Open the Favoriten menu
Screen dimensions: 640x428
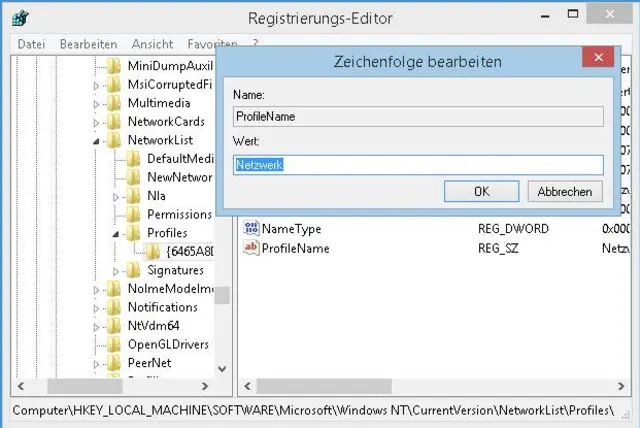coord(212,44)
